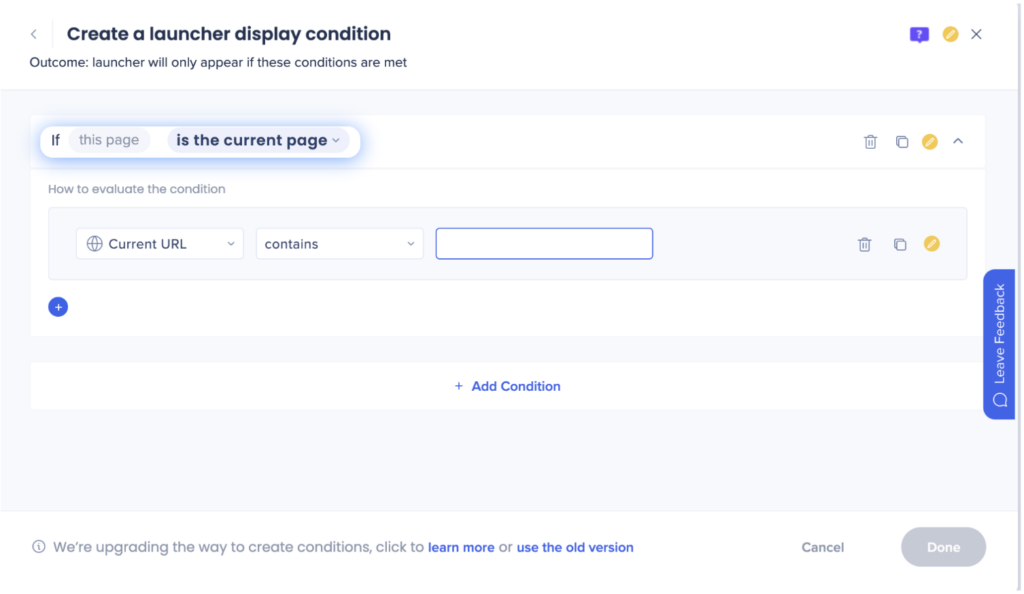This screenshot has width=1024, height=594.
Task: Click the empty URL value input field
Action: 544,243
